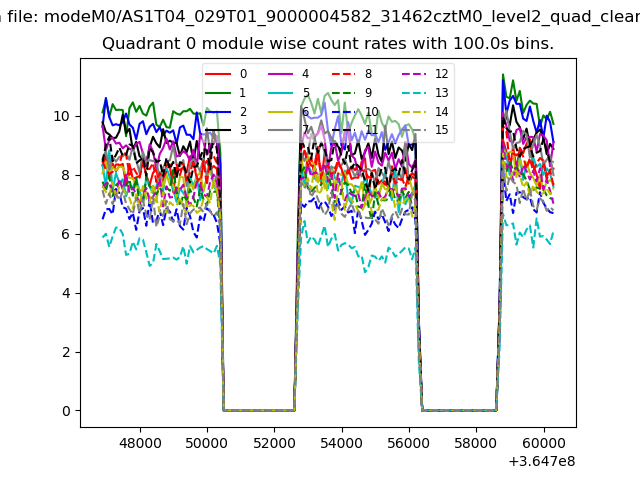Click the x-axis tick label 52000

click(275, 443)
